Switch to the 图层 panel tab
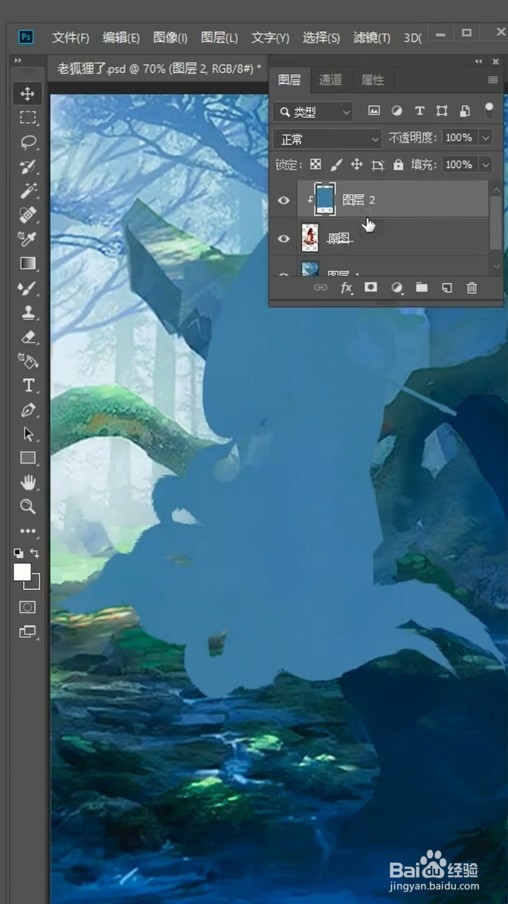The width and height of the screenshot is (508, 904). click(289, 80)
